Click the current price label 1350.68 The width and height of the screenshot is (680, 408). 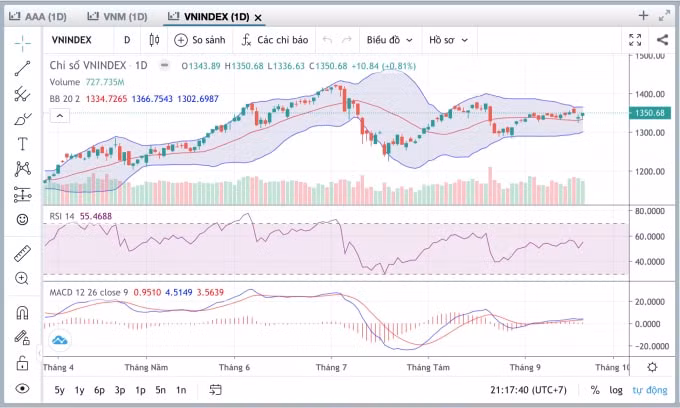click(x=650, y=113)
